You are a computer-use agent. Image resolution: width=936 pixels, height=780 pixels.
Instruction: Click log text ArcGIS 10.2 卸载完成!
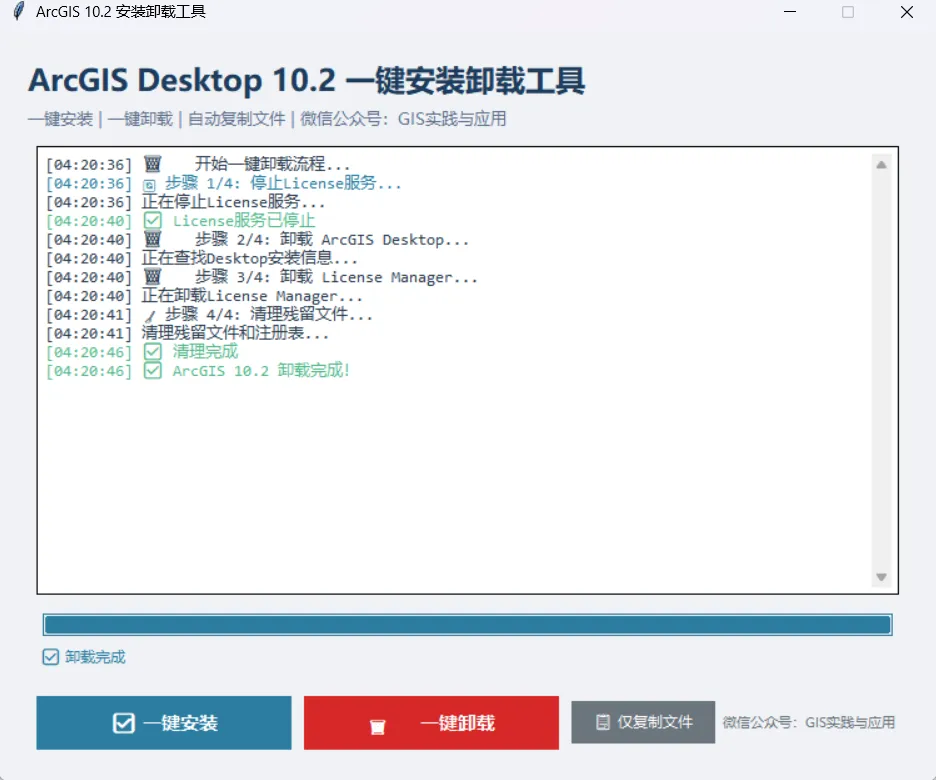point(261,371)
